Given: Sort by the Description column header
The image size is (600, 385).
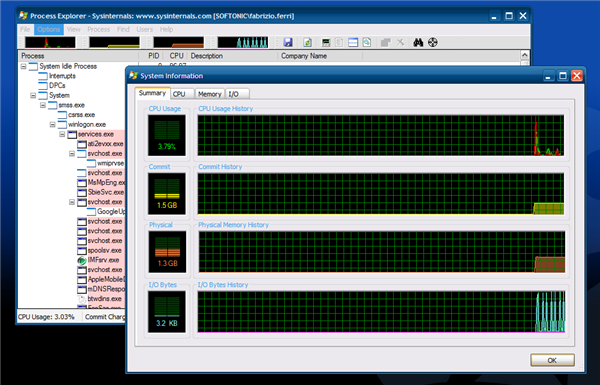Looking at the screenshot, I should pyautogui.click(x=233, y=56).
